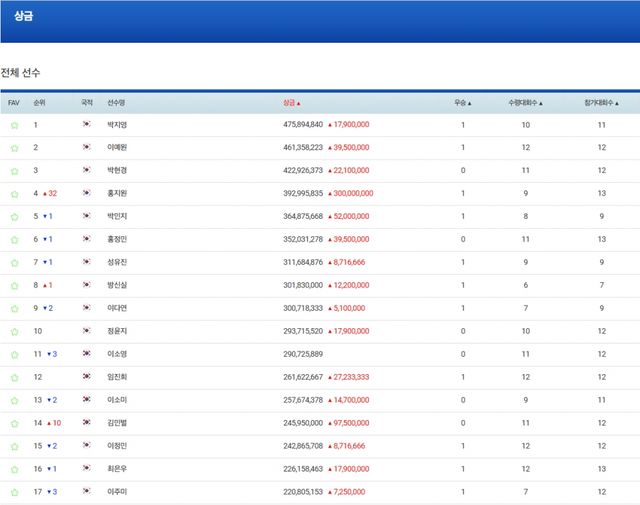
Task: Click the flag icon next to 이주미
Action: point(87,492)
